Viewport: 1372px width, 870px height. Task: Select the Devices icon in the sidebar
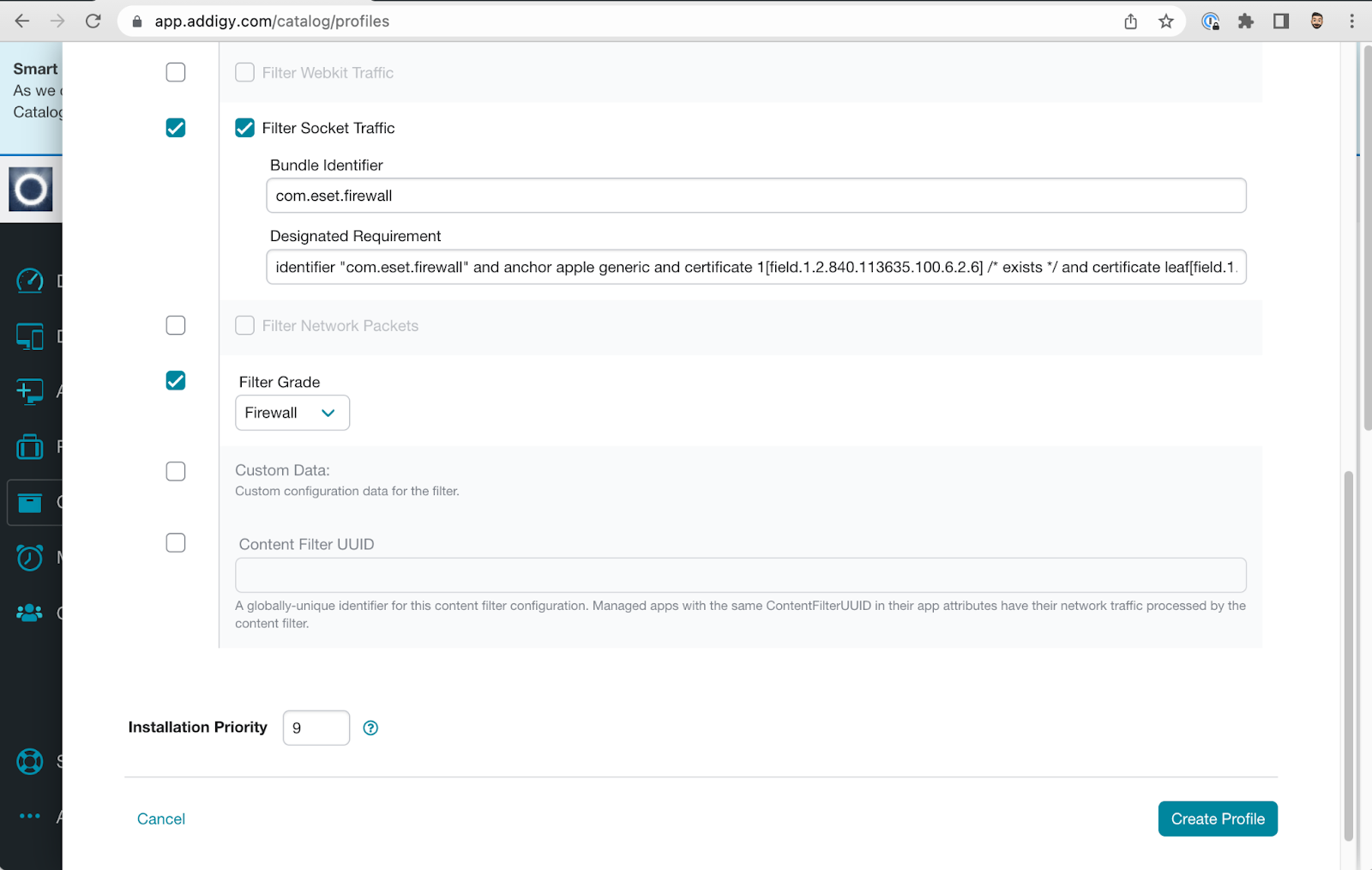[30, 335]
